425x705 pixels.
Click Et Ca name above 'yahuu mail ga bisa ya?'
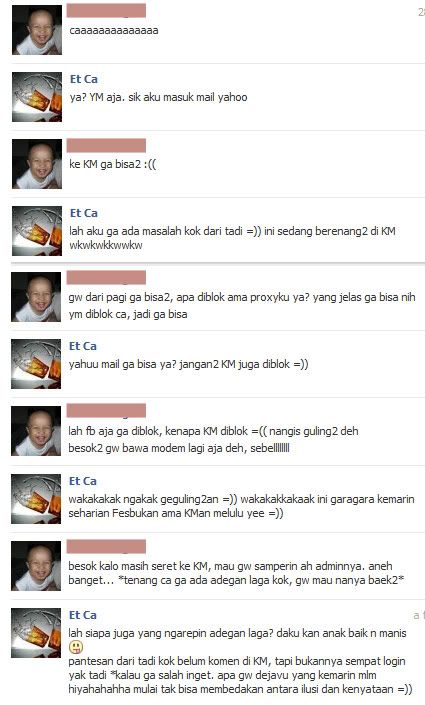pyautogui.click(x=83, y=346)
